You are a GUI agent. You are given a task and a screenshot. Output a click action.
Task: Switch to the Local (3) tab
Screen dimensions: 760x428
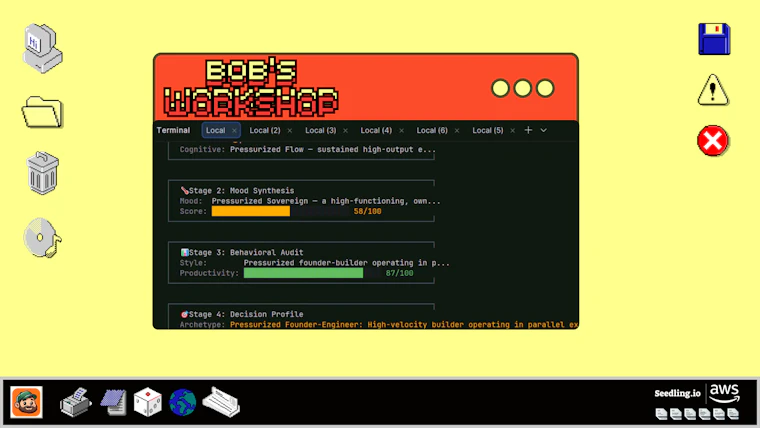pyautogui.click(x=320, y=130)
